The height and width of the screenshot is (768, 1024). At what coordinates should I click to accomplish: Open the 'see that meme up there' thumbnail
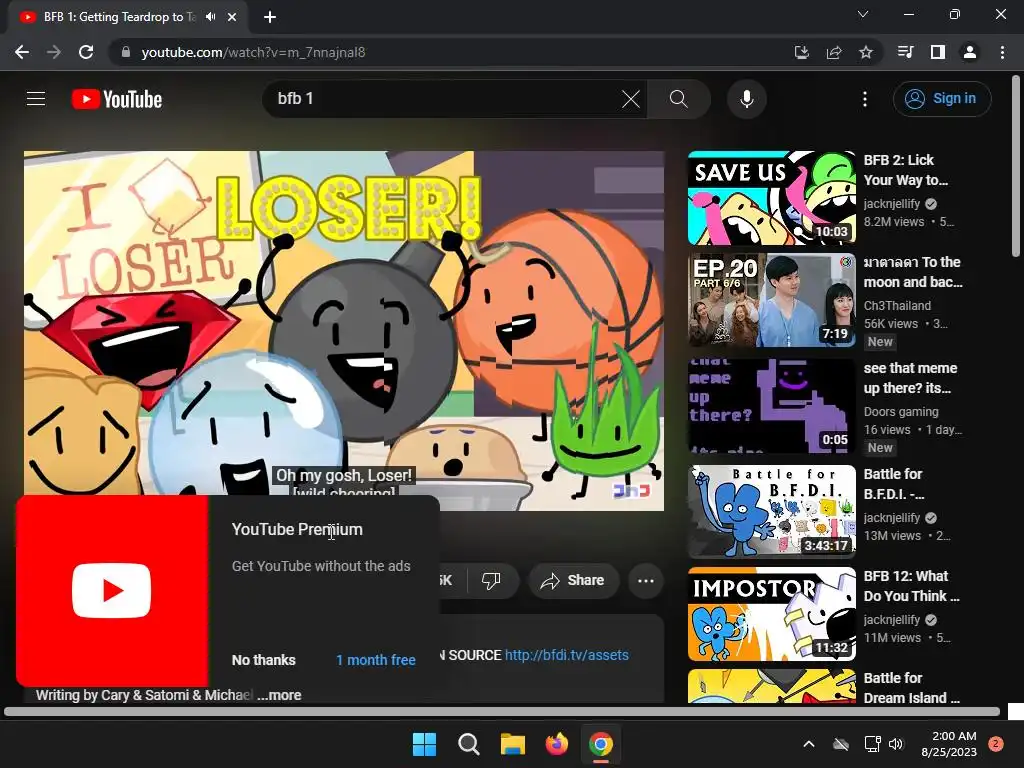click(x=771, y=406)
